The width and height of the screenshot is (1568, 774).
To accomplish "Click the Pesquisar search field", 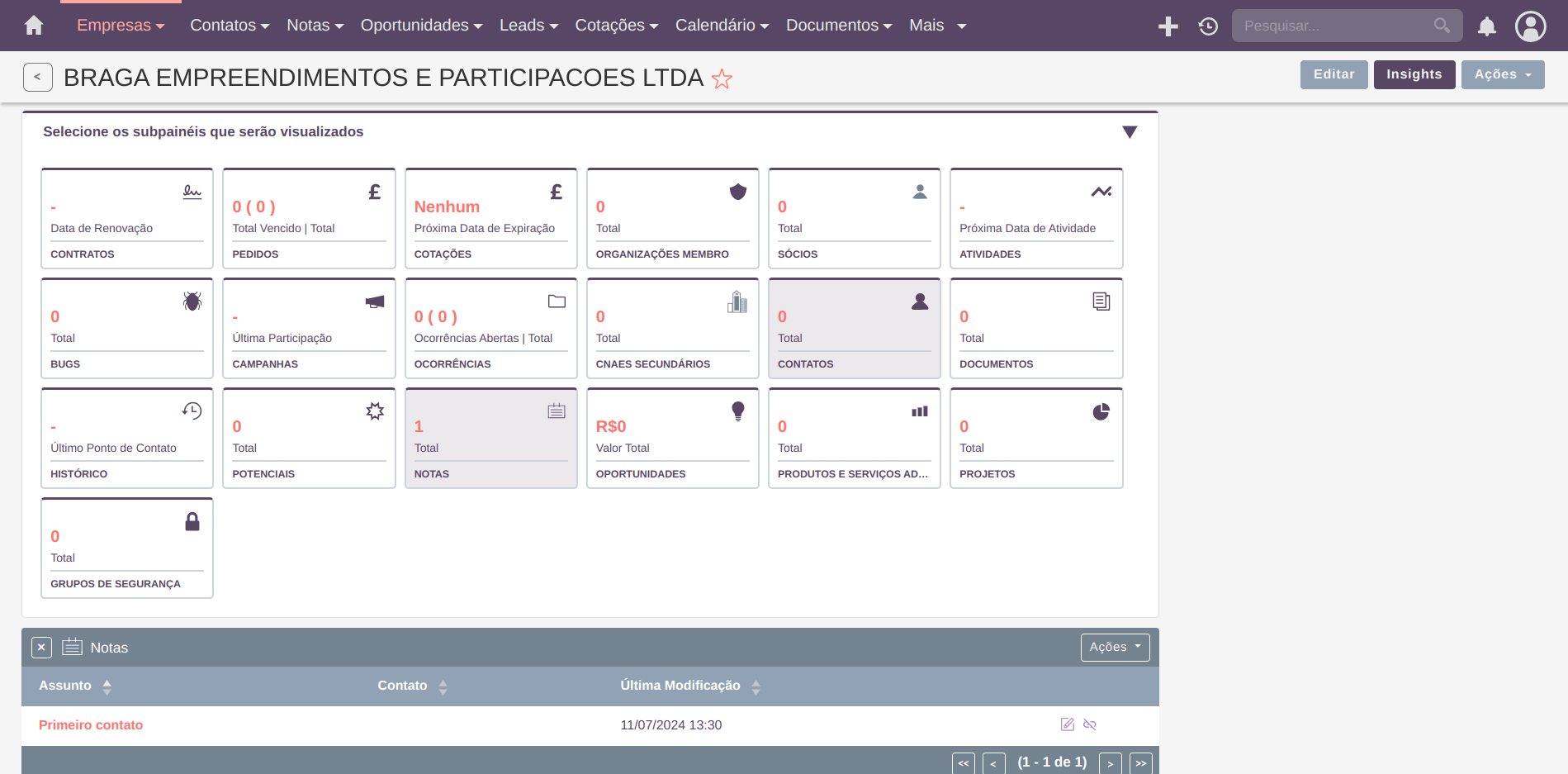I will coord(1336,26).
